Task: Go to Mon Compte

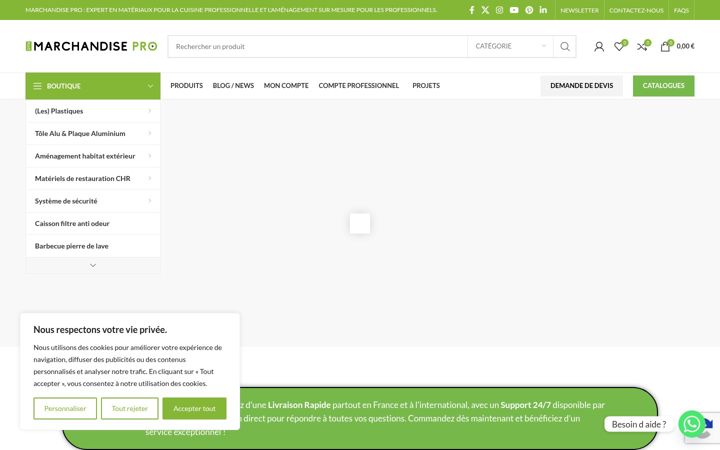Action: pyautogui.click(x=286, y=86)
